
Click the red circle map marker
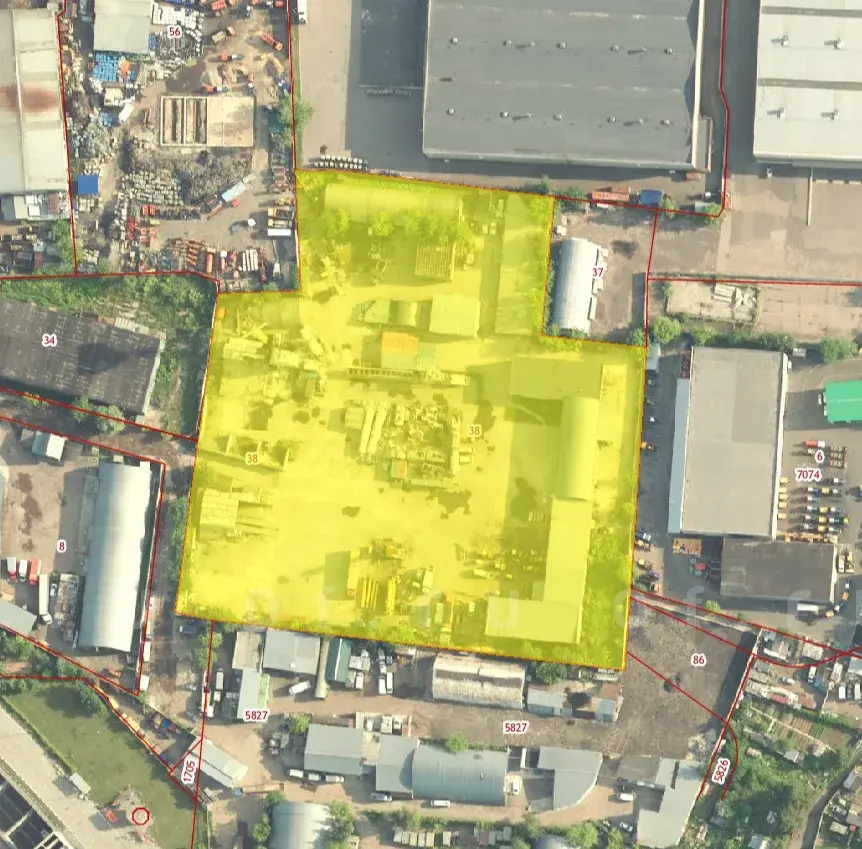click(x=140, y=816)
